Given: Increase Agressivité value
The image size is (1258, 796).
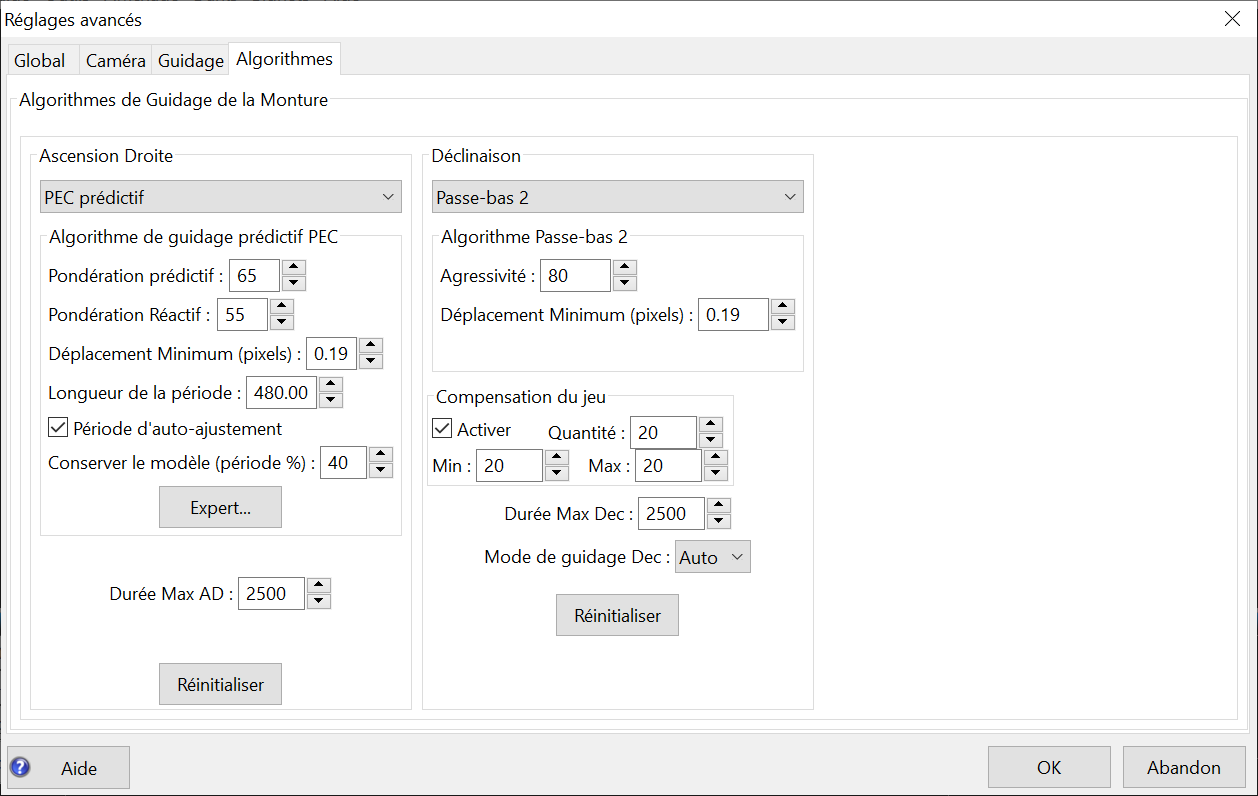Looking at the screenshot, I should click(625, 267).
